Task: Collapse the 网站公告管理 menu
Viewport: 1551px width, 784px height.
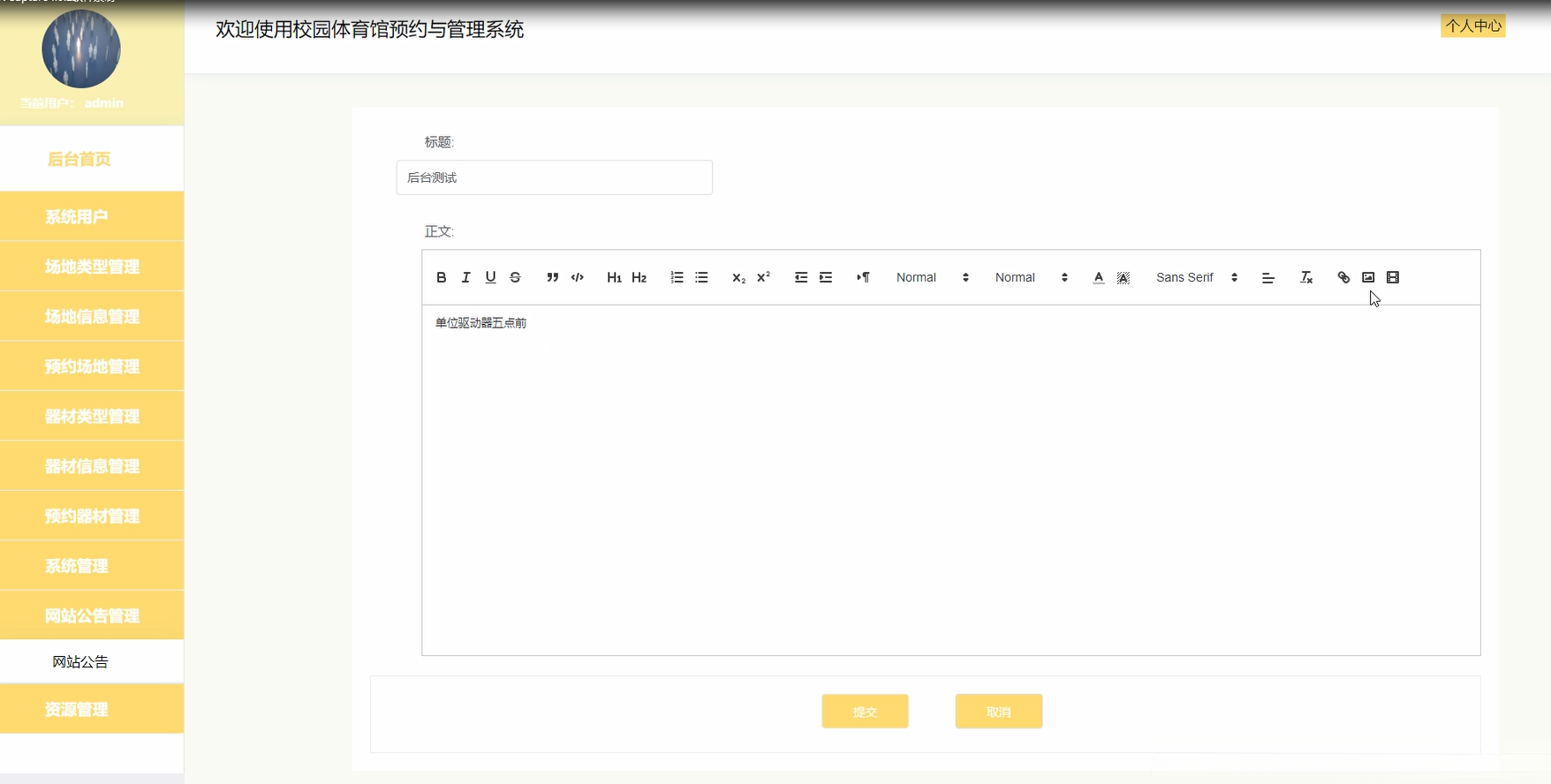Action: coord(92,615)
